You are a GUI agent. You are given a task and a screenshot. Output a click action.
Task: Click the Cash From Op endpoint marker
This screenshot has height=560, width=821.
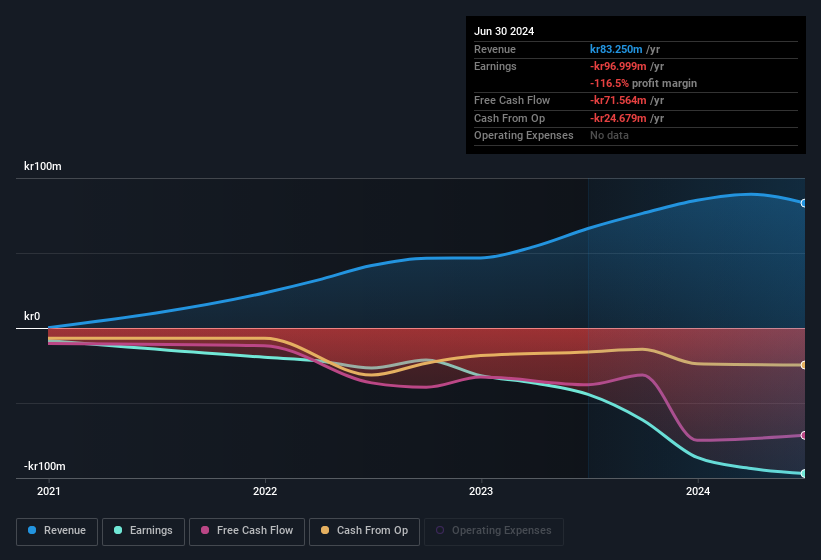tap(804, 365)
